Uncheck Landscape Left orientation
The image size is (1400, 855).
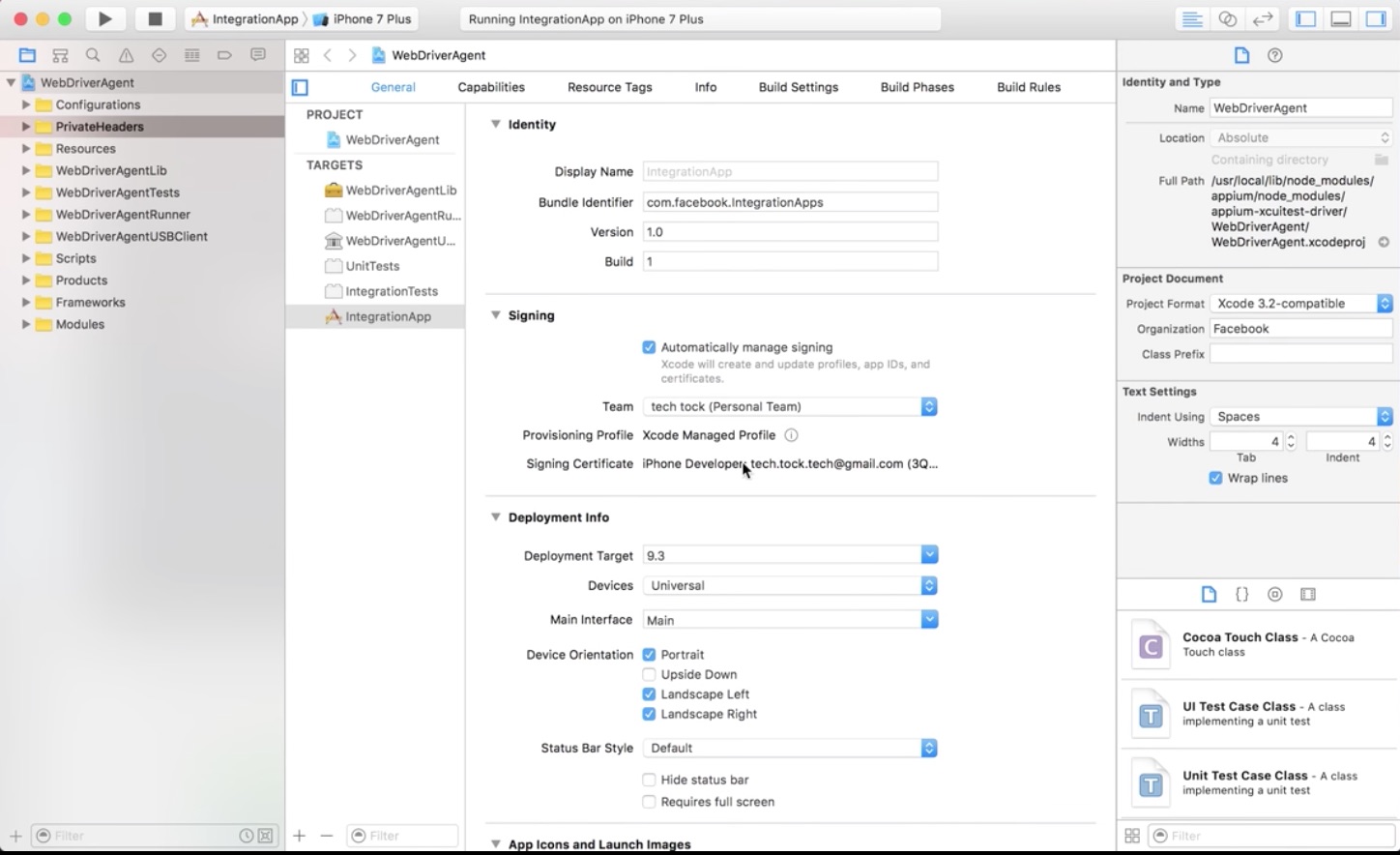tap(649, 694)
